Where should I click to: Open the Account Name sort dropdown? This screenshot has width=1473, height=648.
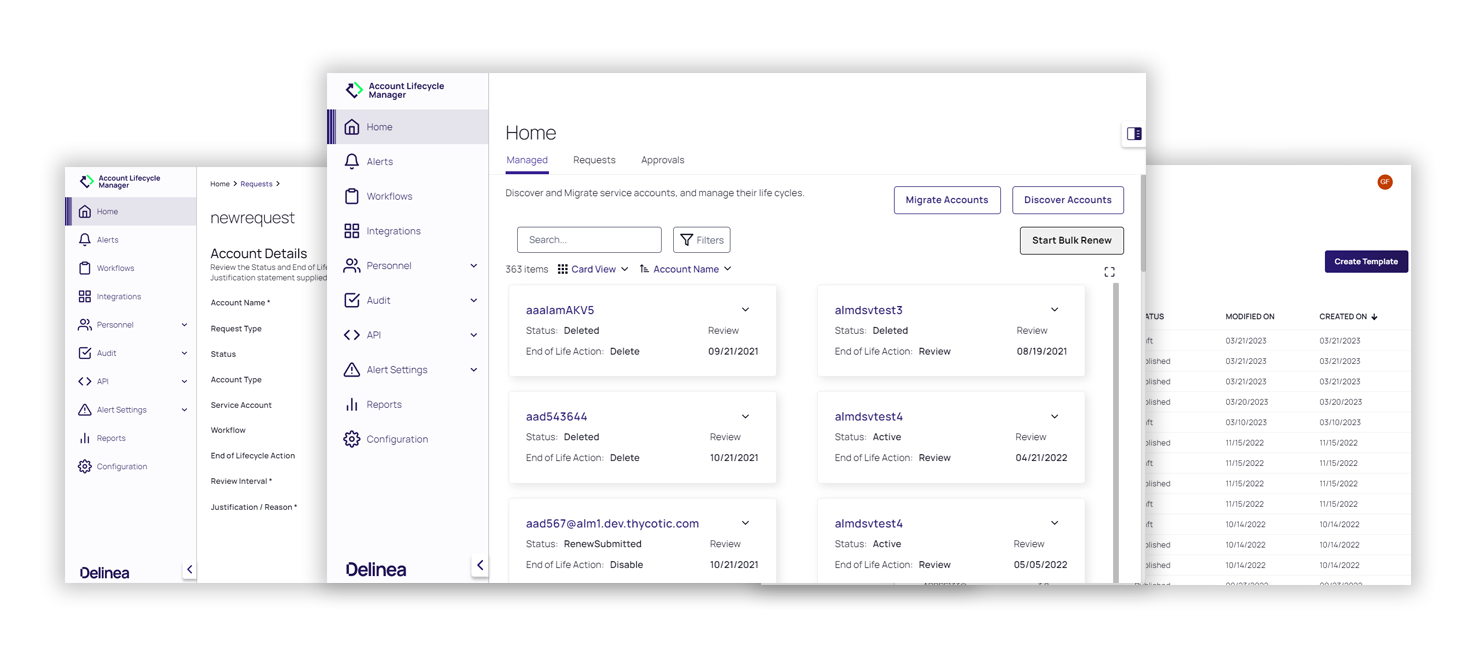tap(686, 269)
